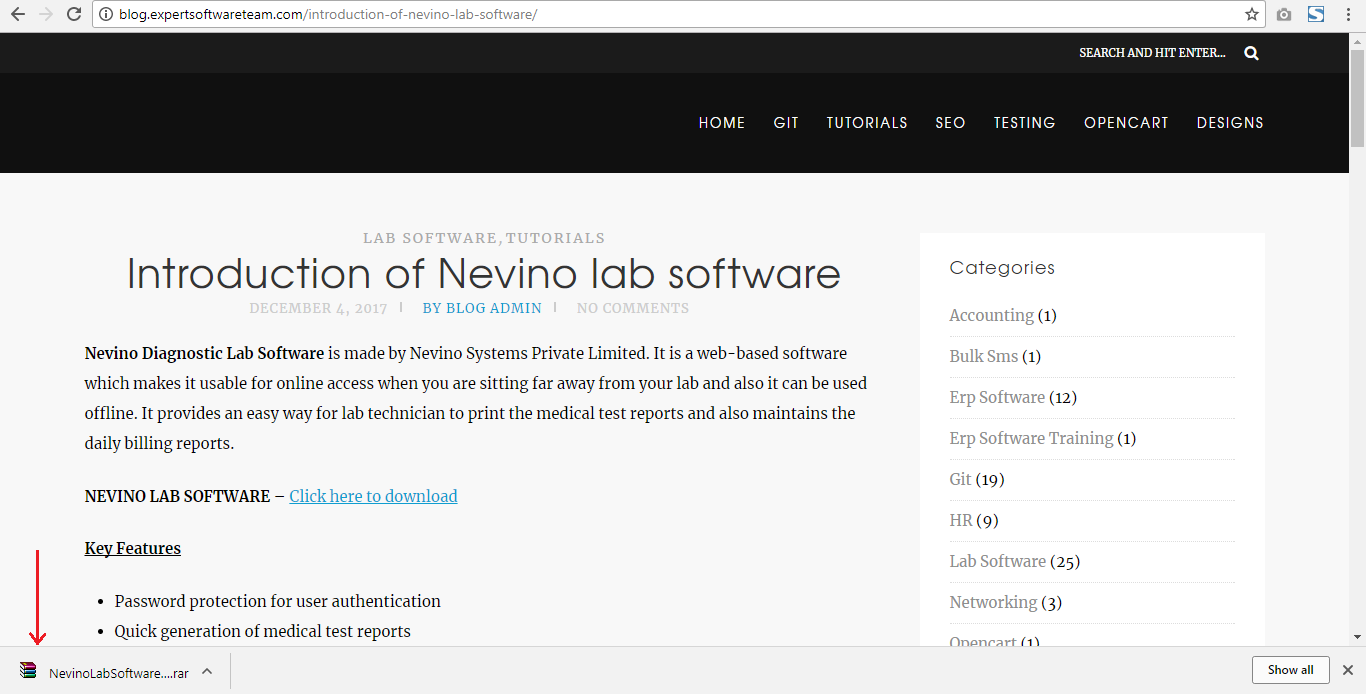
Task: Bookmark page using star icon
Action: pyautogui.click(x=1251, y=15)
